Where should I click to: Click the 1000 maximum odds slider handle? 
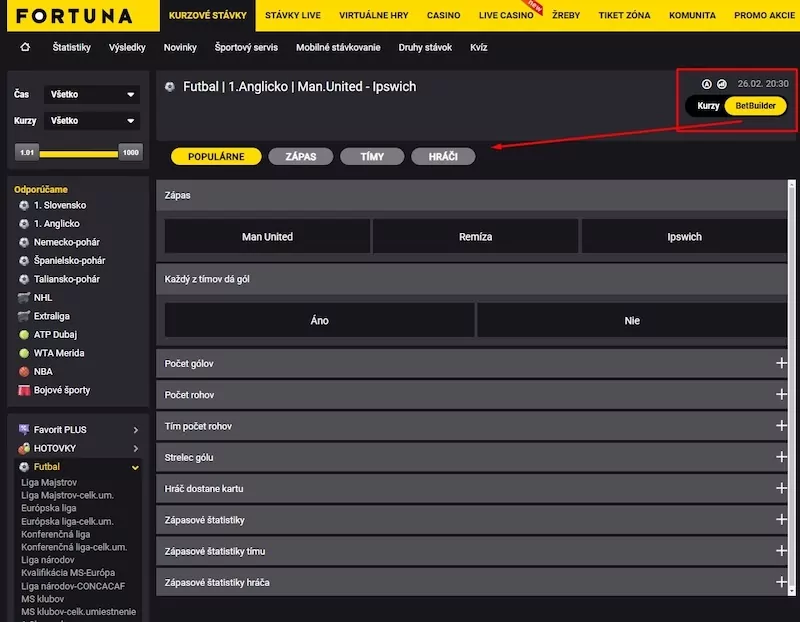[x=131, y=152]
